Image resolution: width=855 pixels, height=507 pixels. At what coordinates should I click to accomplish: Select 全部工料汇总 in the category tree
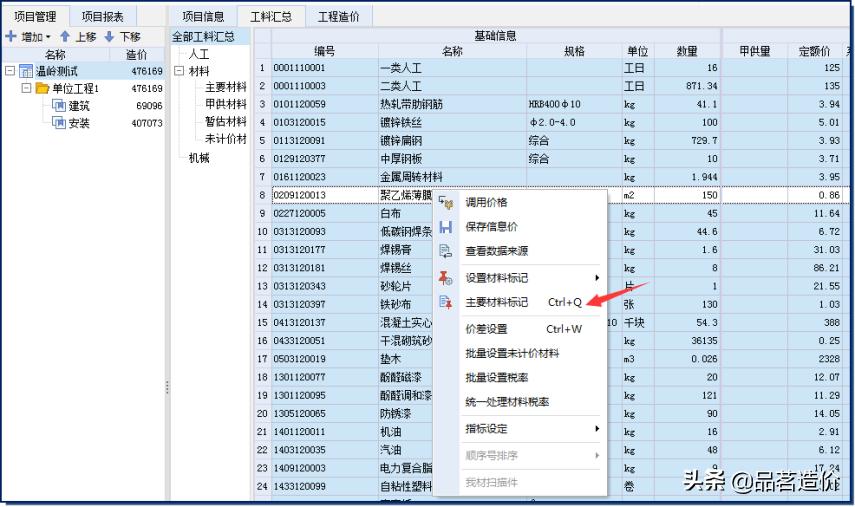[203, 37]
